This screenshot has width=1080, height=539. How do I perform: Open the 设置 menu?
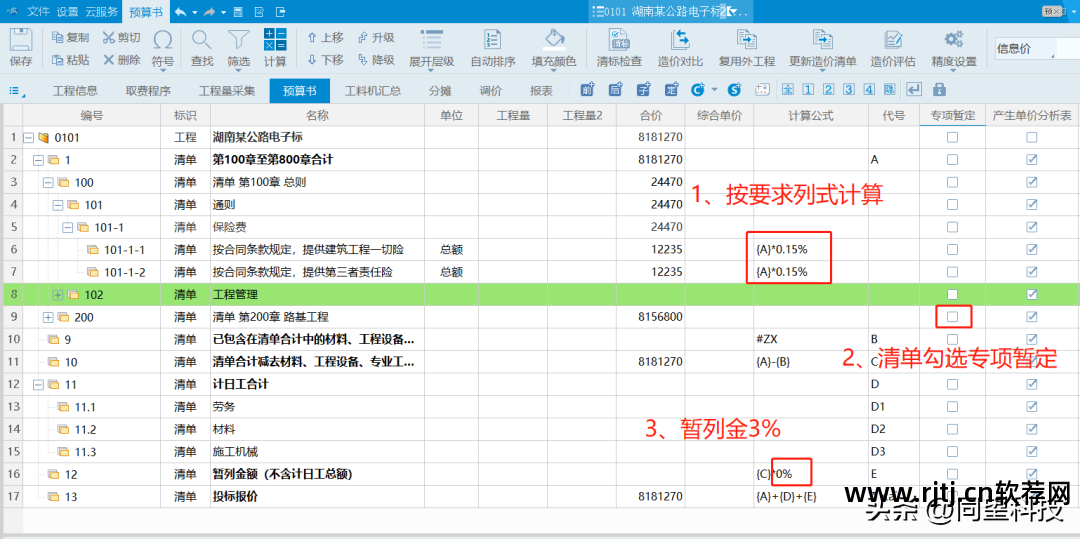click(68, 12)
